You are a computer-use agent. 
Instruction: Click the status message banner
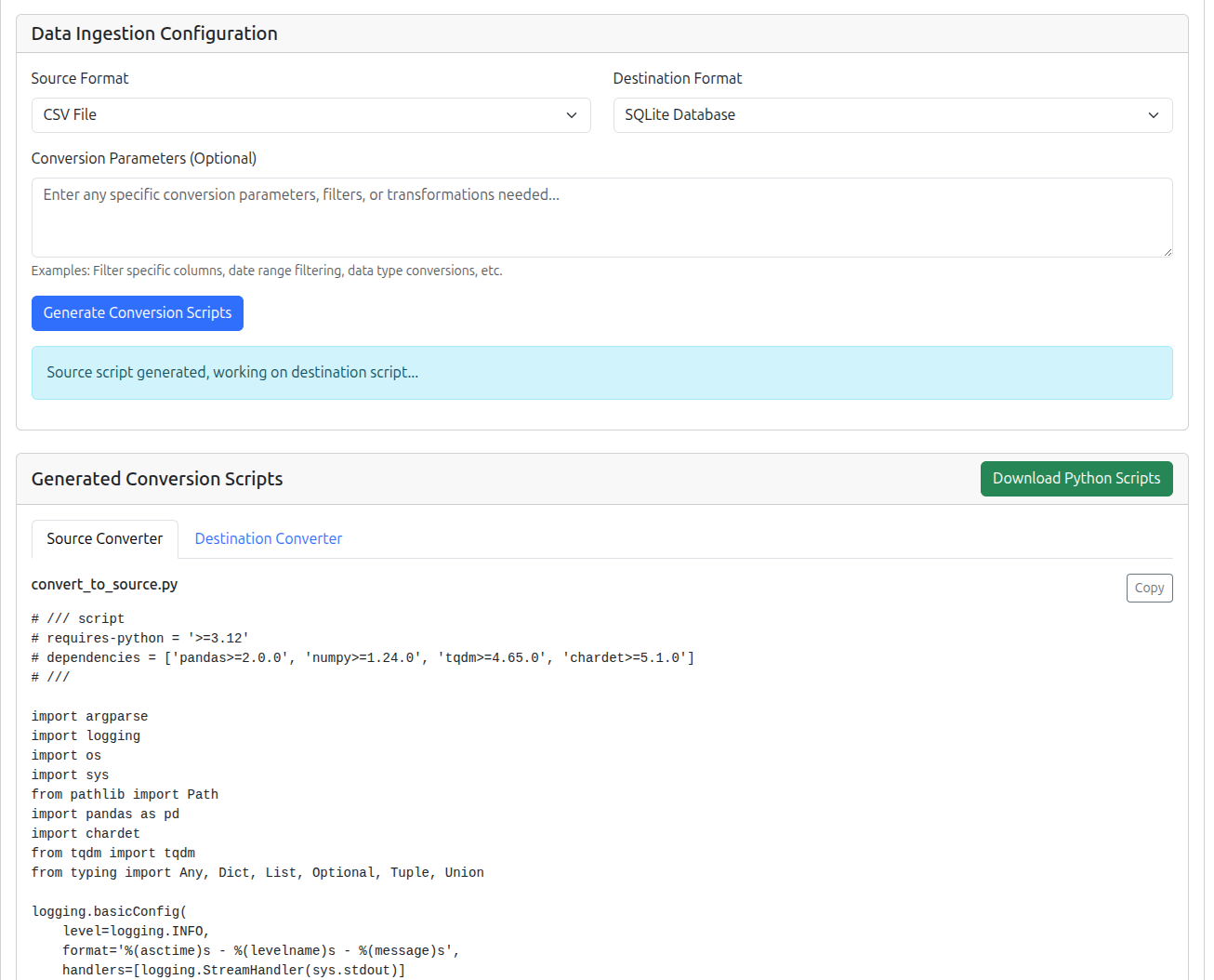602,371
